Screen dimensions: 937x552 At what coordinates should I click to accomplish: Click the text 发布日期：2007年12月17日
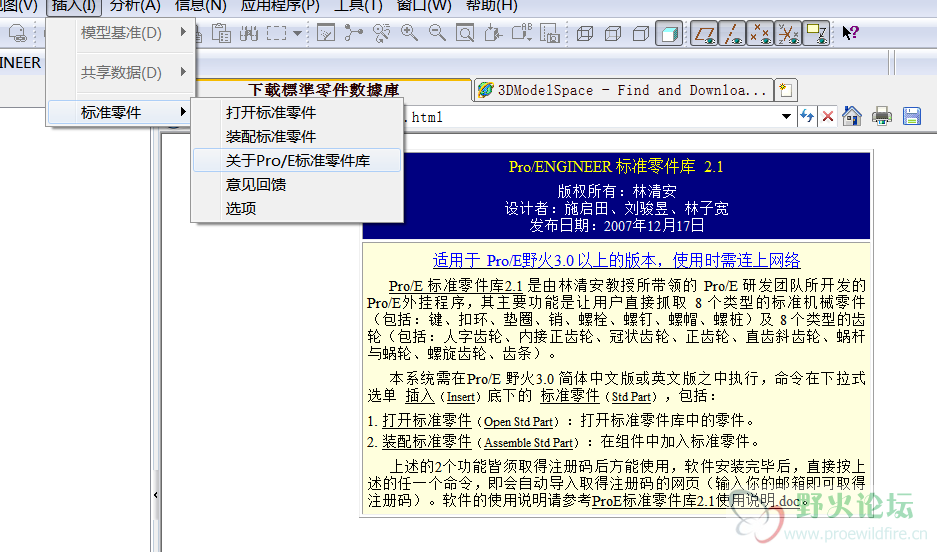point(616,226)
